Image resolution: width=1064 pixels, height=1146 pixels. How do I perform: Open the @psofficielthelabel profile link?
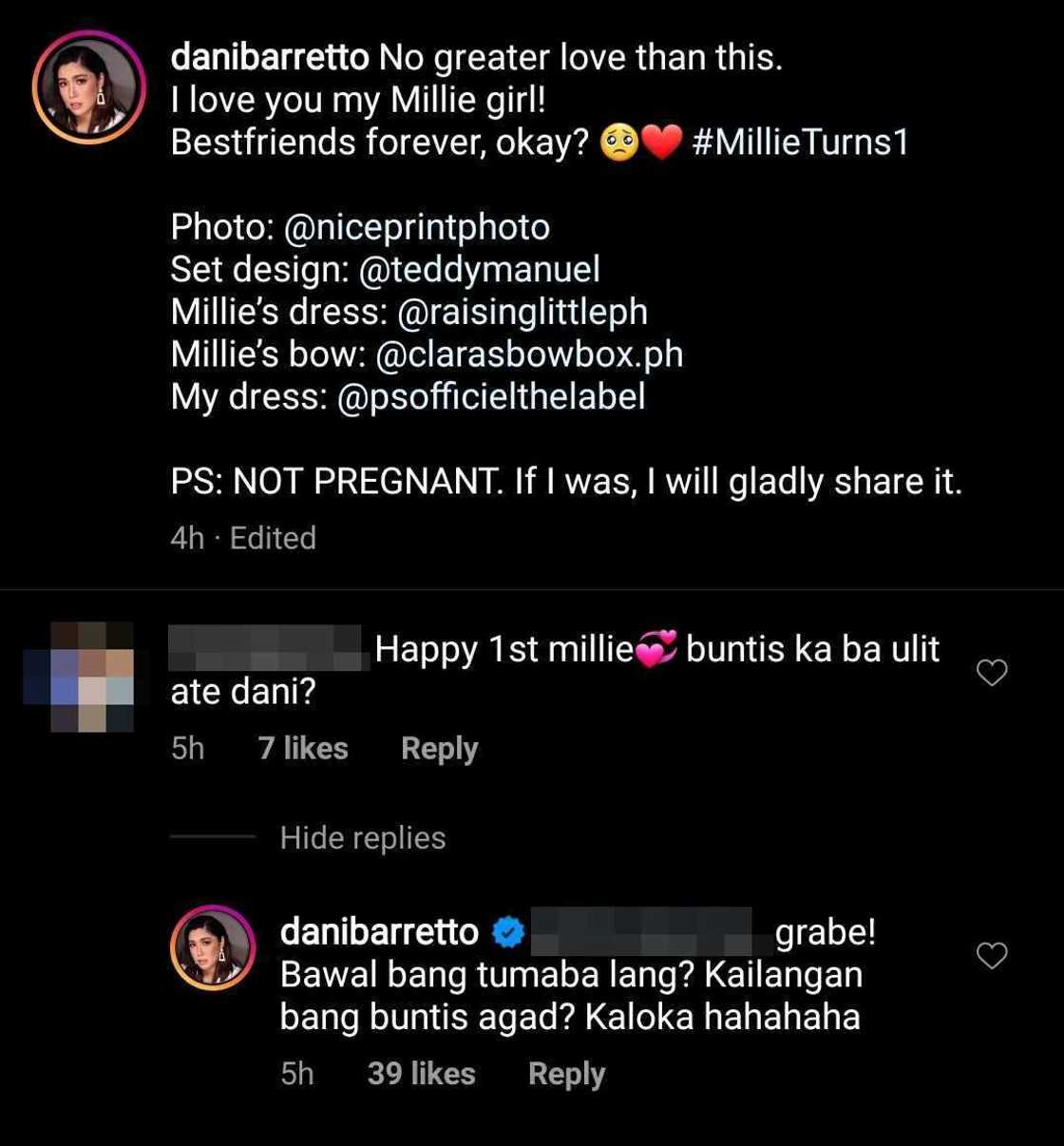(490, 396)
